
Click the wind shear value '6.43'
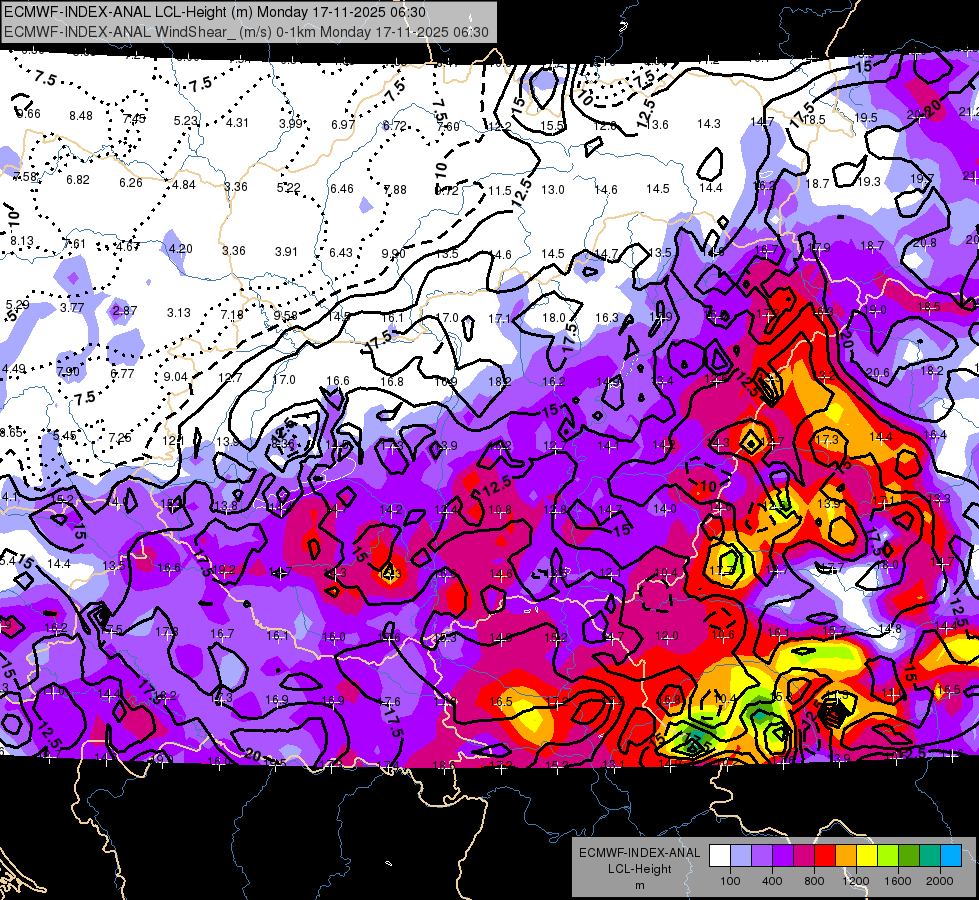point(341,252)
